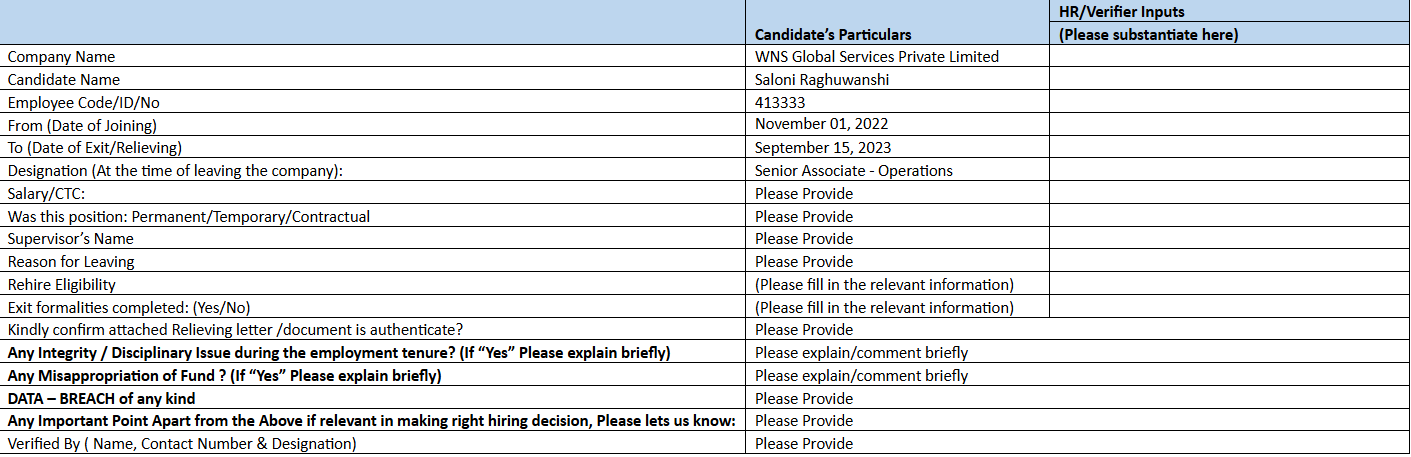This screenshot has width=1411, height=457.
Task: Click the HR/Verifier input cell for Company Name
Action: (x=1229, y=57)
